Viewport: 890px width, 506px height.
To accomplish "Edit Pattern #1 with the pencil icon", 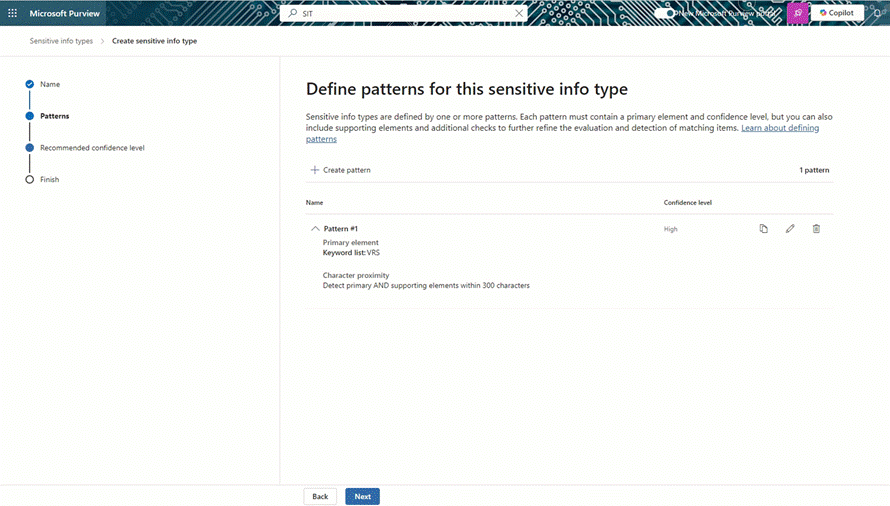I will [x=790, y=229].
